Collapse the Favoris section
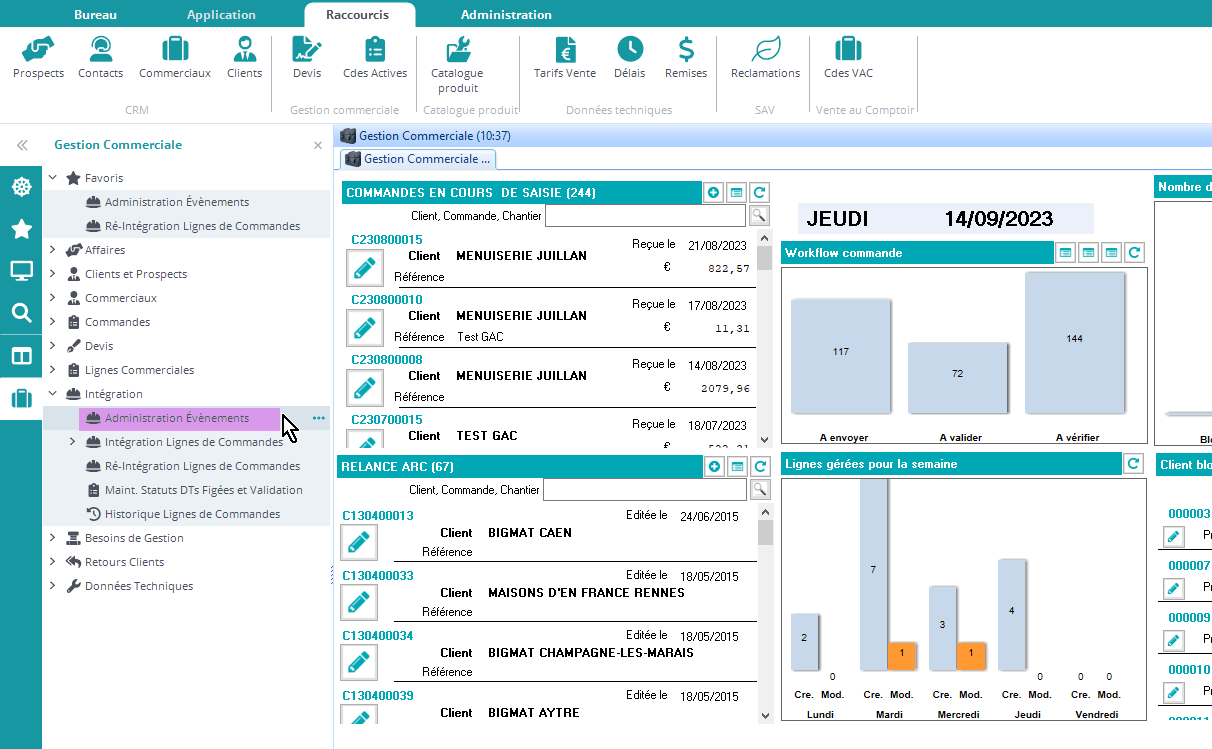Image resolution: width=1212 pixels, height=749 pixels. (x=53, y=178)
